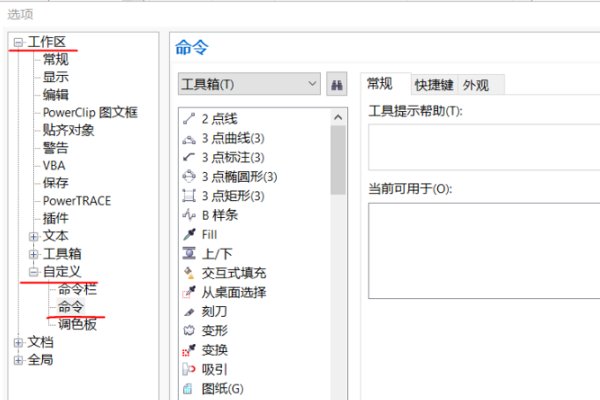
Task: Click the 交互式填充 tool icon
Action: tap(189, 273)
